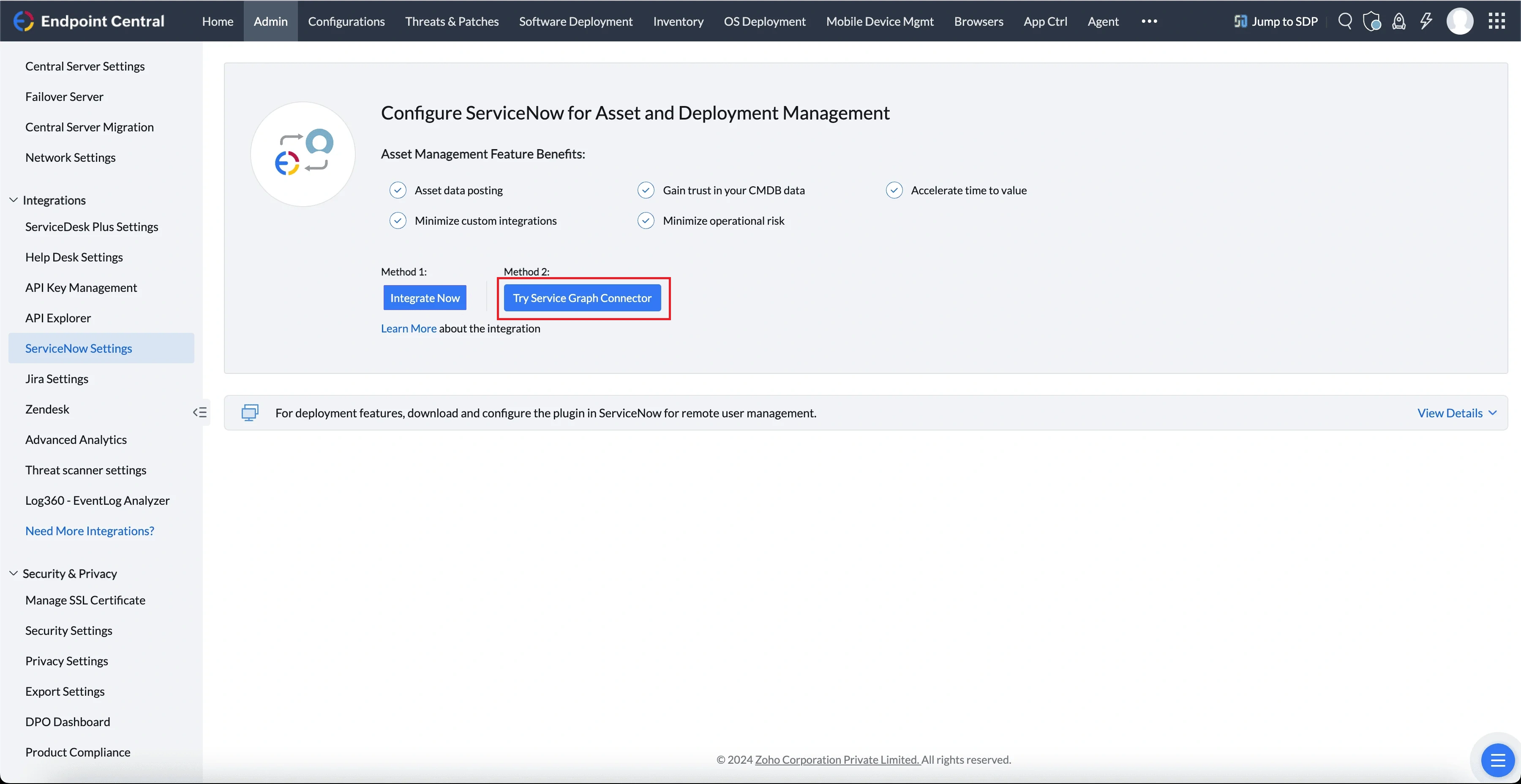Open Threats & Patches tab
The width and height of the screenshot is (1521, 784).
point(452,21)
